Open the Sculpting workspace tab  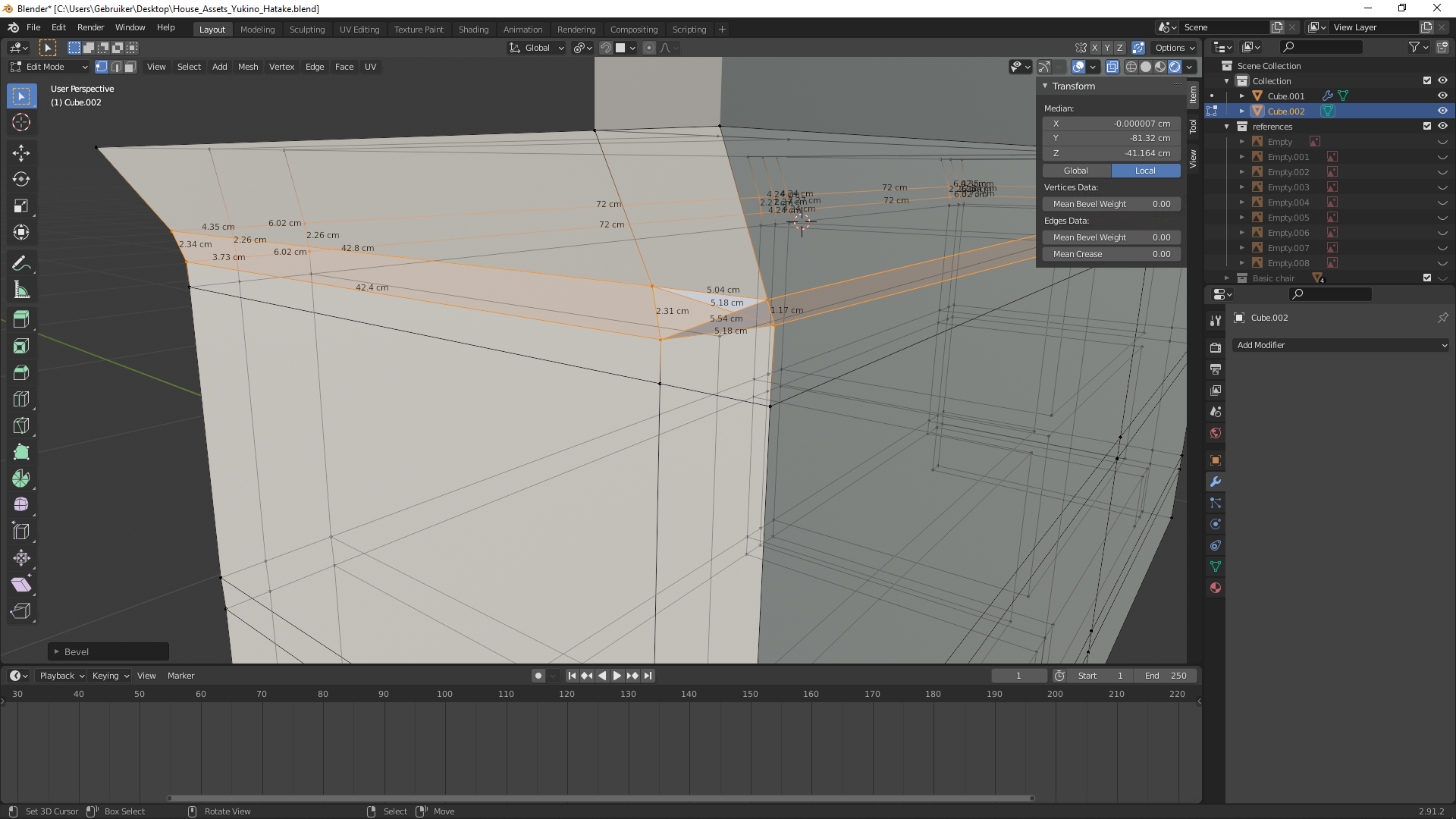[306, 29]
